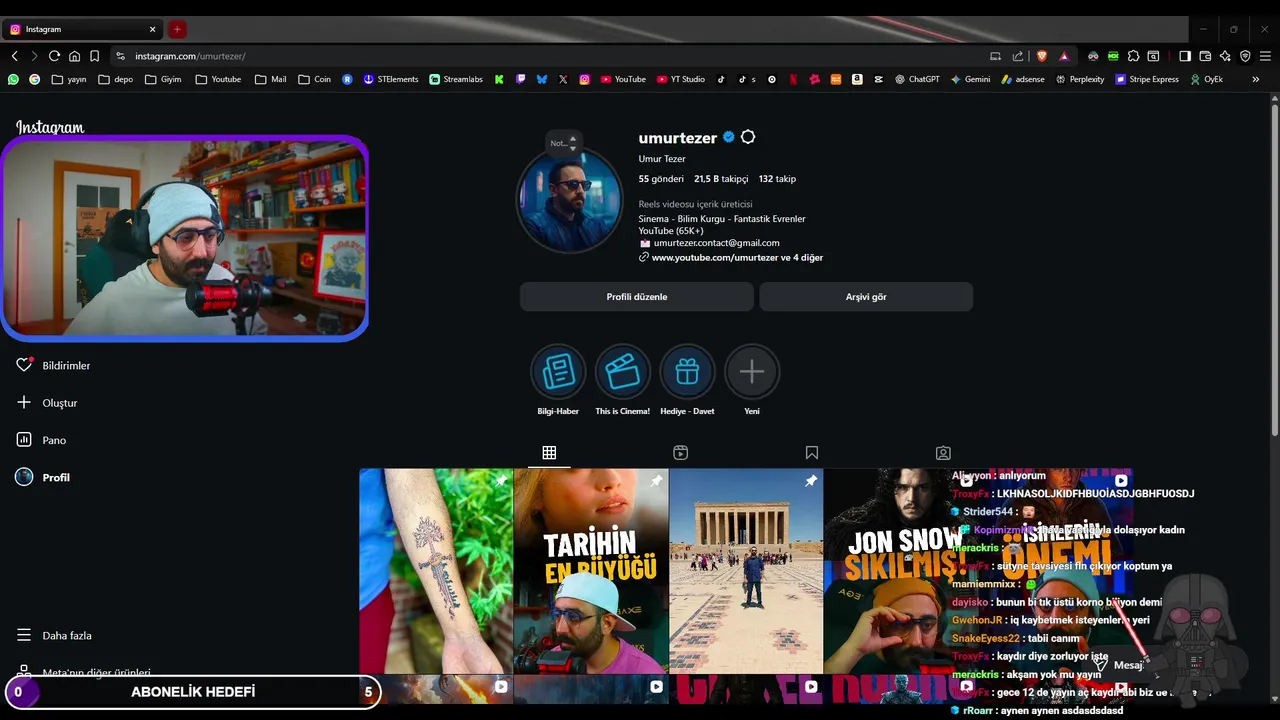
Task: Click Arşivi gör button
Action: (866, 297)
